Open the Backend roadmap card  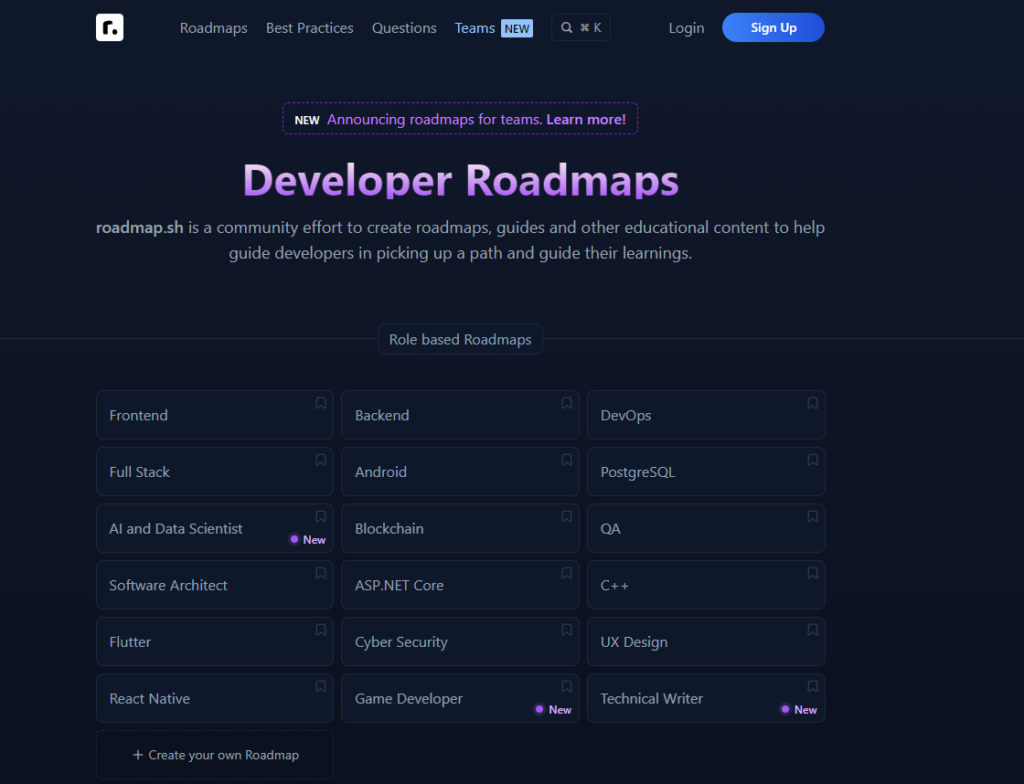coord(460,415)
